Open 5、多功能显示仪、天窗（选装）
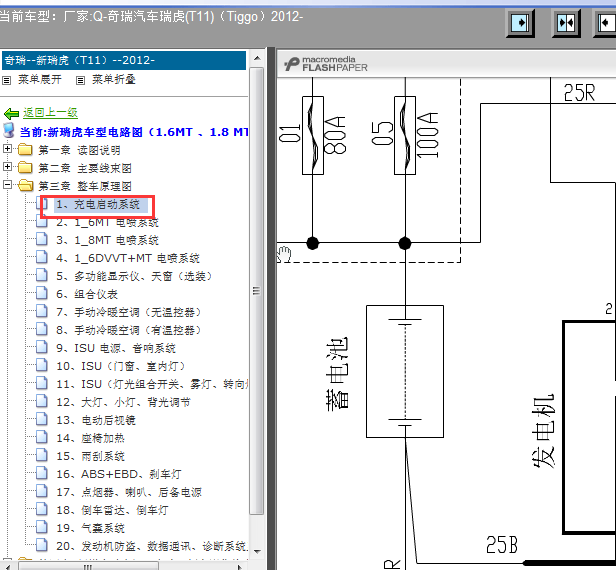The width and height of the screenshot is (616, 570). coord(134,276)
